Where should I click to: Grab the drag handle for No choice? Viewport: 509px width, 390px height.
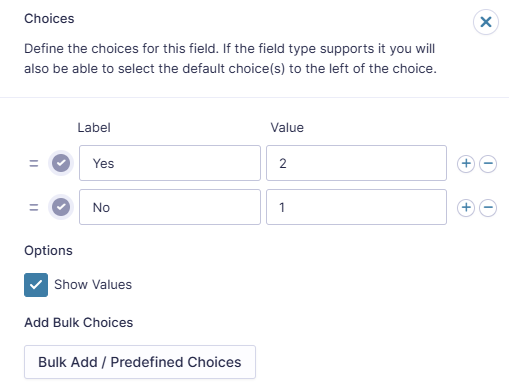[34, 208]
